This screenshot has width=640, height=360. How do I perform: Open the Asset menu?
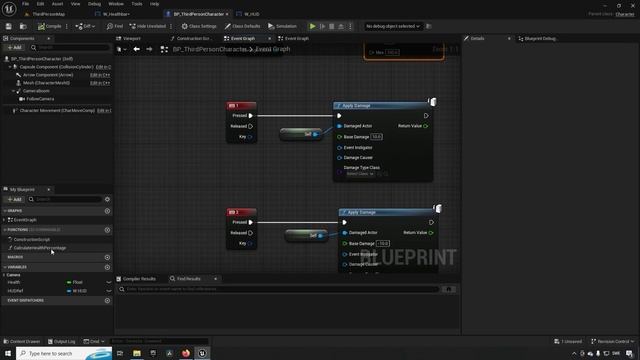[x=57, y=4]
